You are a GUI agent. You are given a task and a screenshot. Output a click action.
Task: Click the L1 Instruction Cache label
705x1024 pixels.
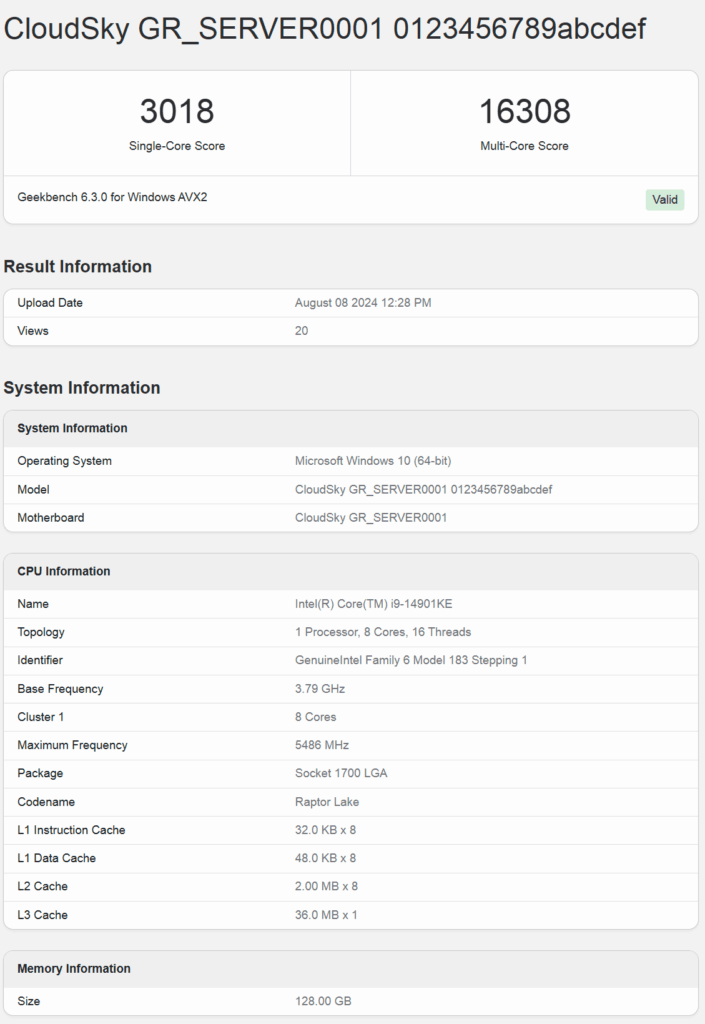coord(71,830)
